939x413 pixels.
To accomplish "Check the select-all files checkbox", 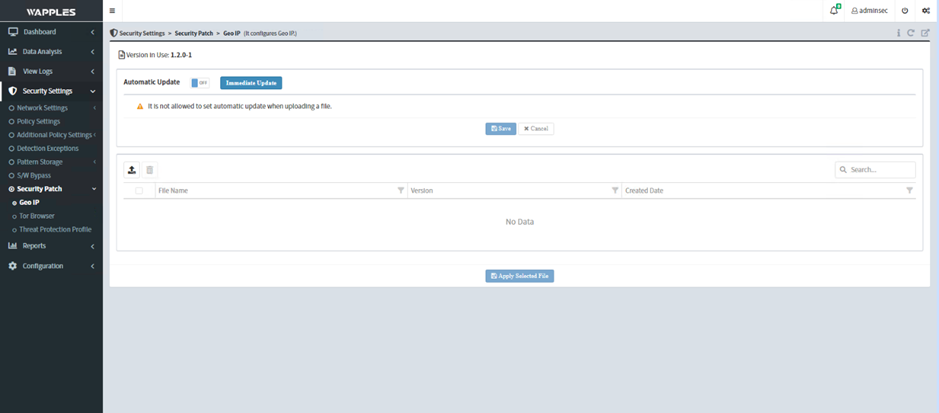I will coord(139,190).
